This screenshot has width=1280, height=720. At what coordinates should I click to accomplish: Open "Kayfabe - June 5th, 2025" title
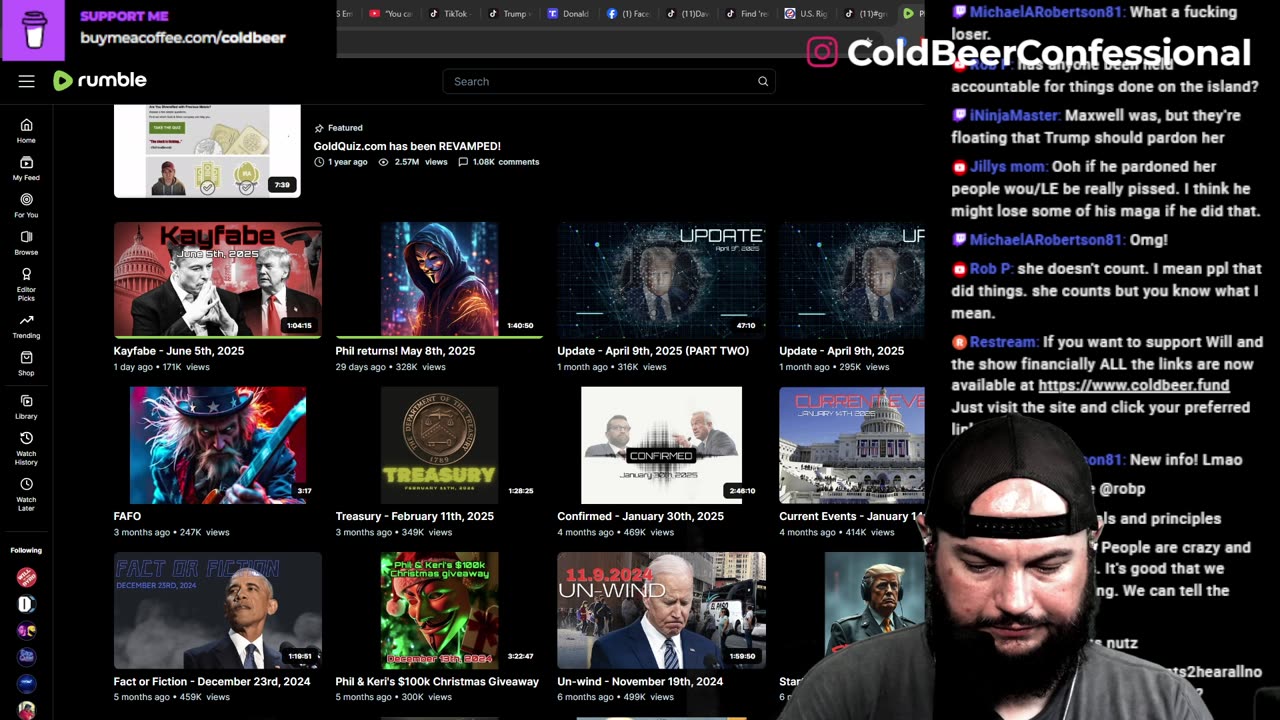coord(179,351)
